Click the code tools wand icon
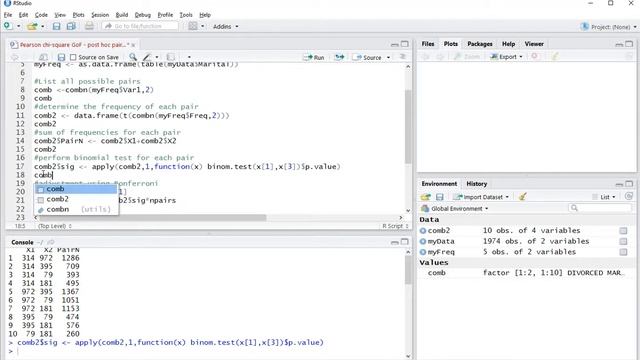This screenshot has height=360, width=640. (147, 57)
